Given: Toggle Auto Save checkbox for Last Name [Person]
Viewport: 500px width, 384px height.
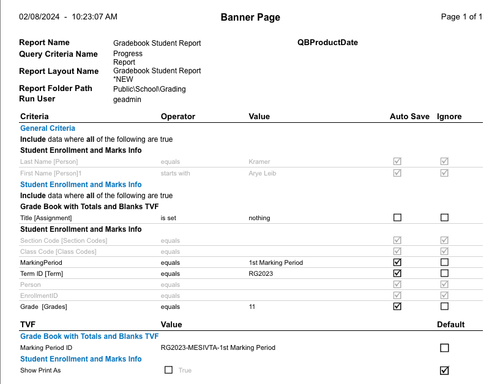Looking at the screenshot, I should [x=397, y=161].
